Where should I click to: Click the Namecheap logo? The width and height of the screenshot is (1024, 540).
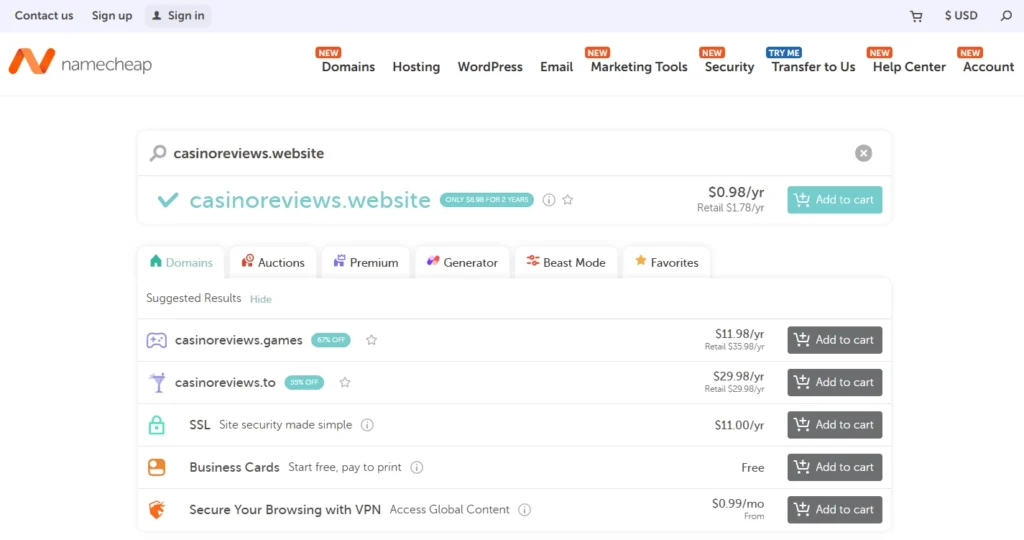click(80, 63)
